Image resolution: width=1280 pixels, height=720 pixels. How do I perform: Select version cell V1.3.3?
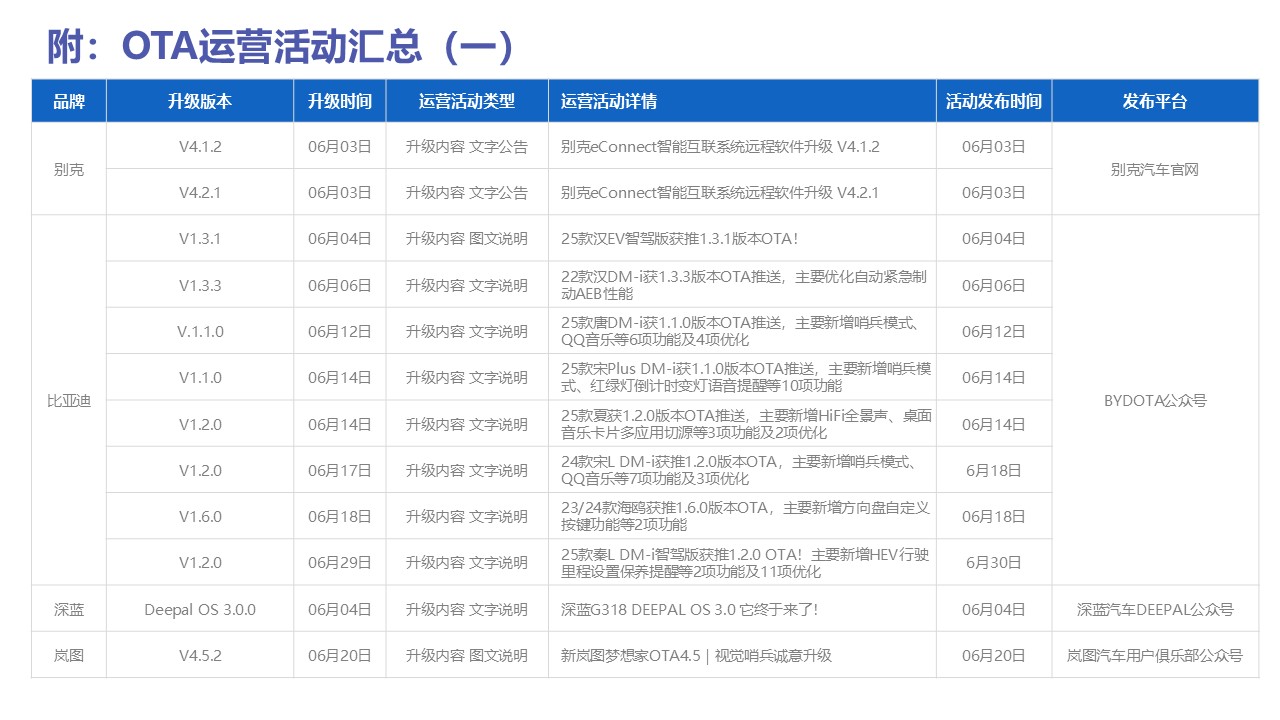[200, 285]
